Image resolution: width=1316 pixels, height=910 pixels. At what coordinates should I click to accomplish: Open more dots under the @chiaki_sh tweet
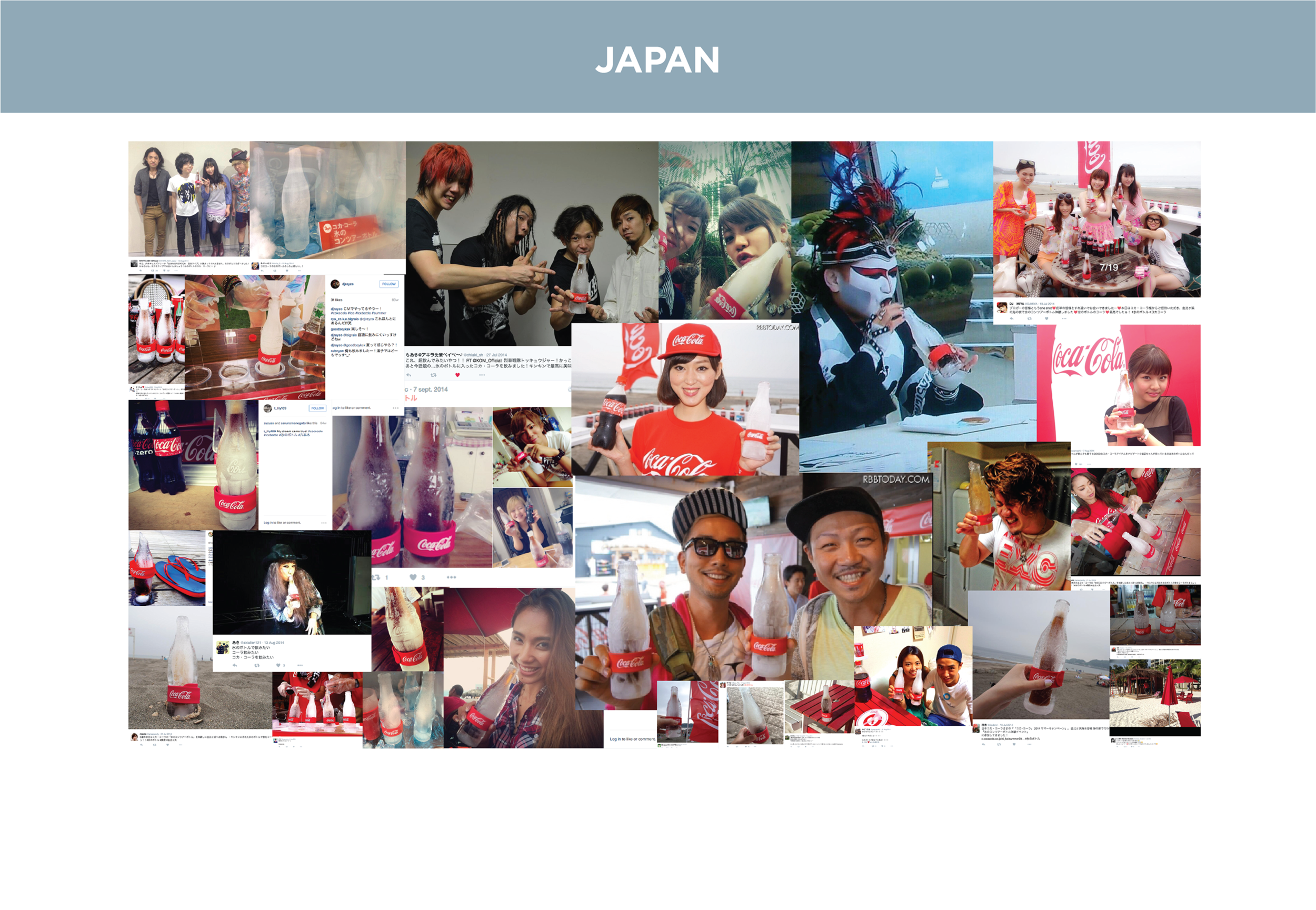pyautogui.click(x=482, y=375)
